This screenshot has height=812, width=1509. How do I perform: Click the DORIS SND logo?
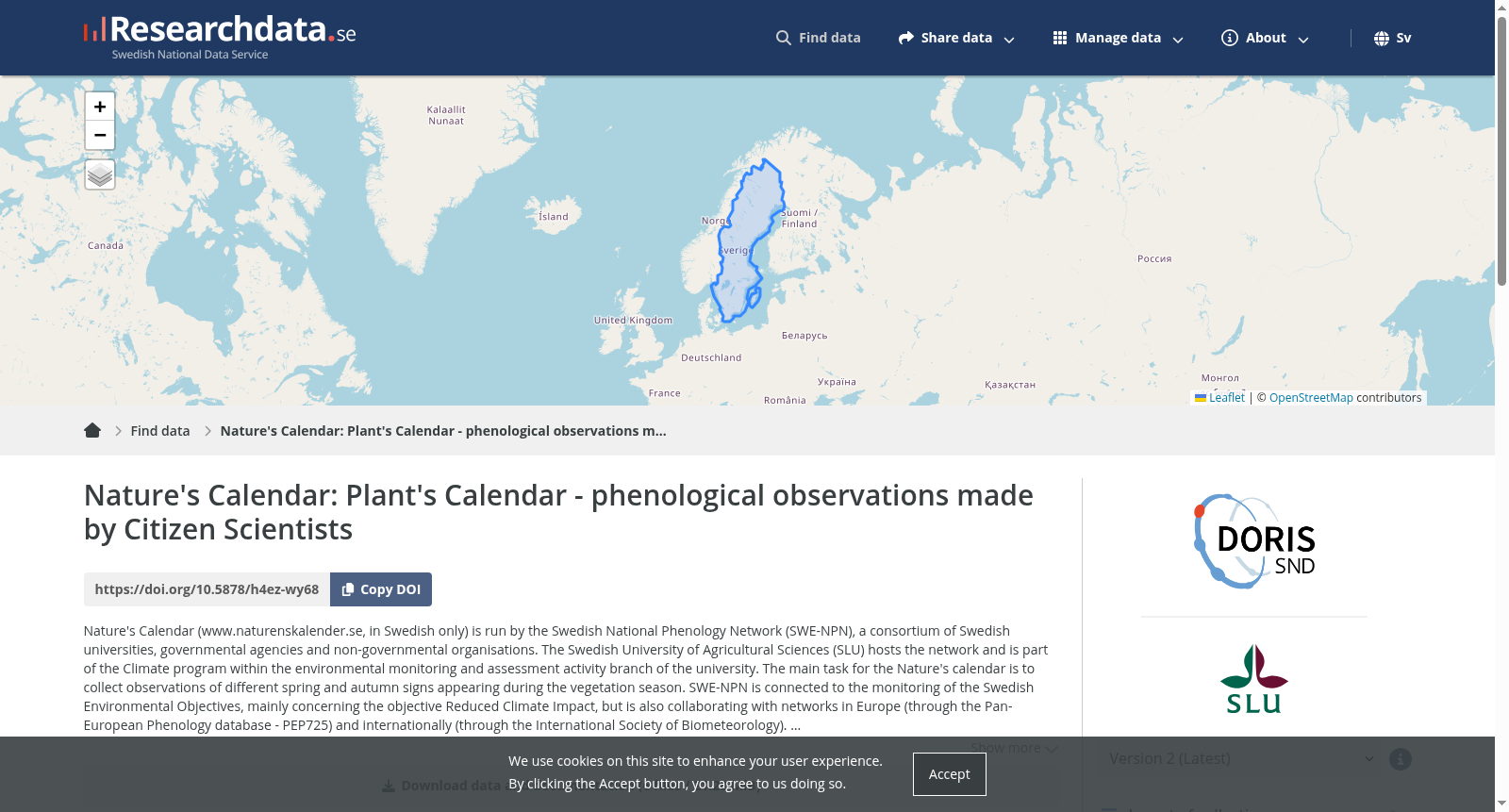1254,542
